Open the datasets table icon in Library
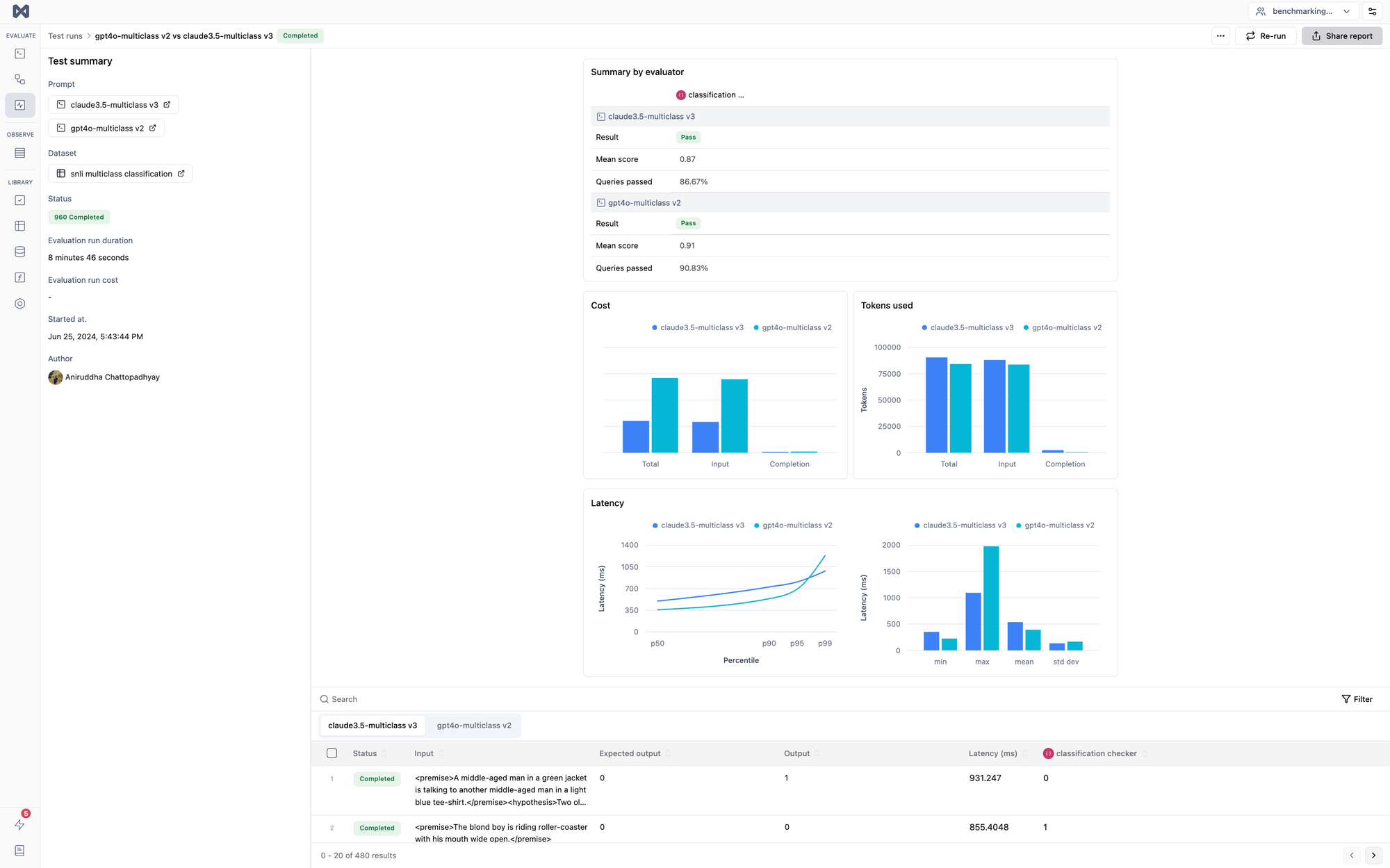Screen dimensions: 1390x868 point(19,226)
